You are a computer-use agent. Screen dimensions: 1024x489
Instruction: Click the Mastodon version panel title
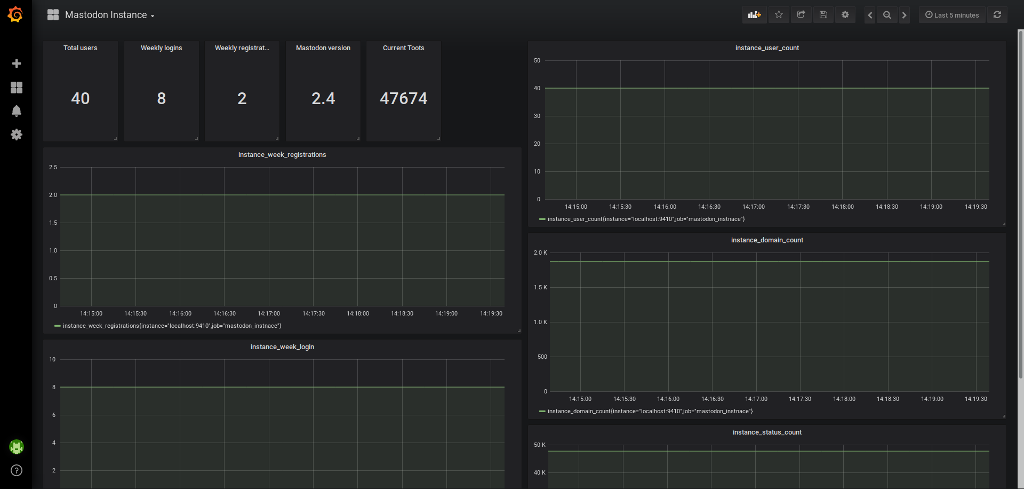[323, 48]
